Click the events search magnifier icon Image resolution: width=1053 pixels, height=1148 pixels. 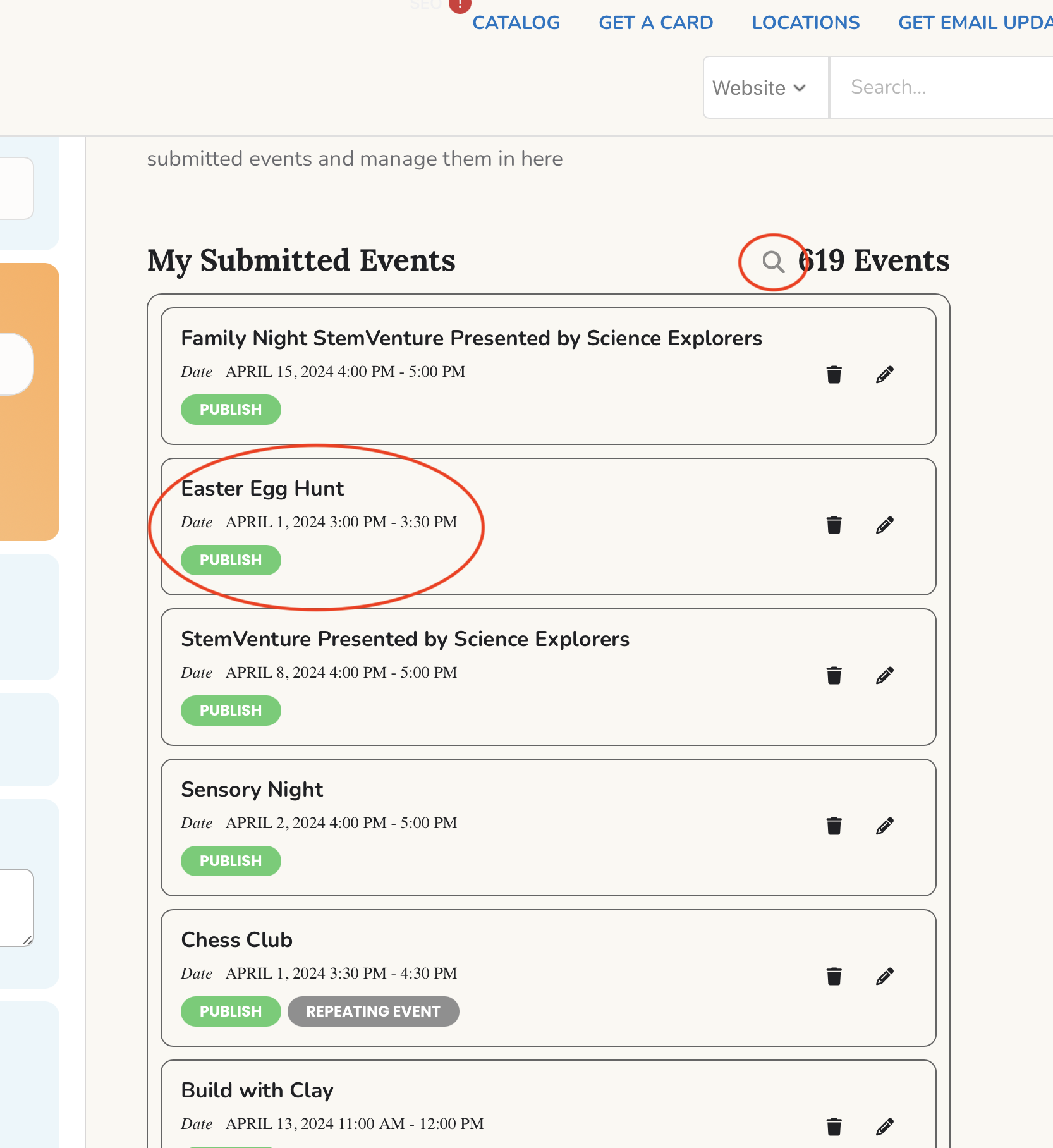coord(773,262)
